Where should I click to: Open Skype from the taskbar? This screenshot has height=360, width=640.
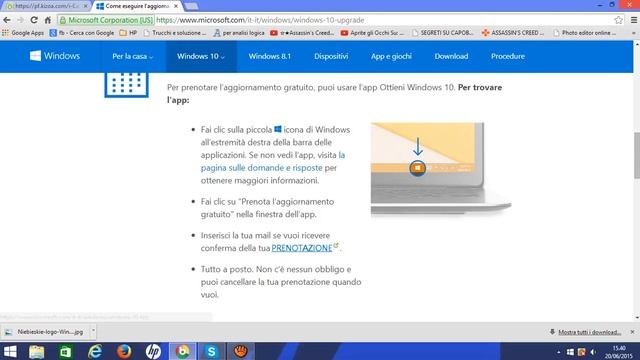[x=211, y=351]
